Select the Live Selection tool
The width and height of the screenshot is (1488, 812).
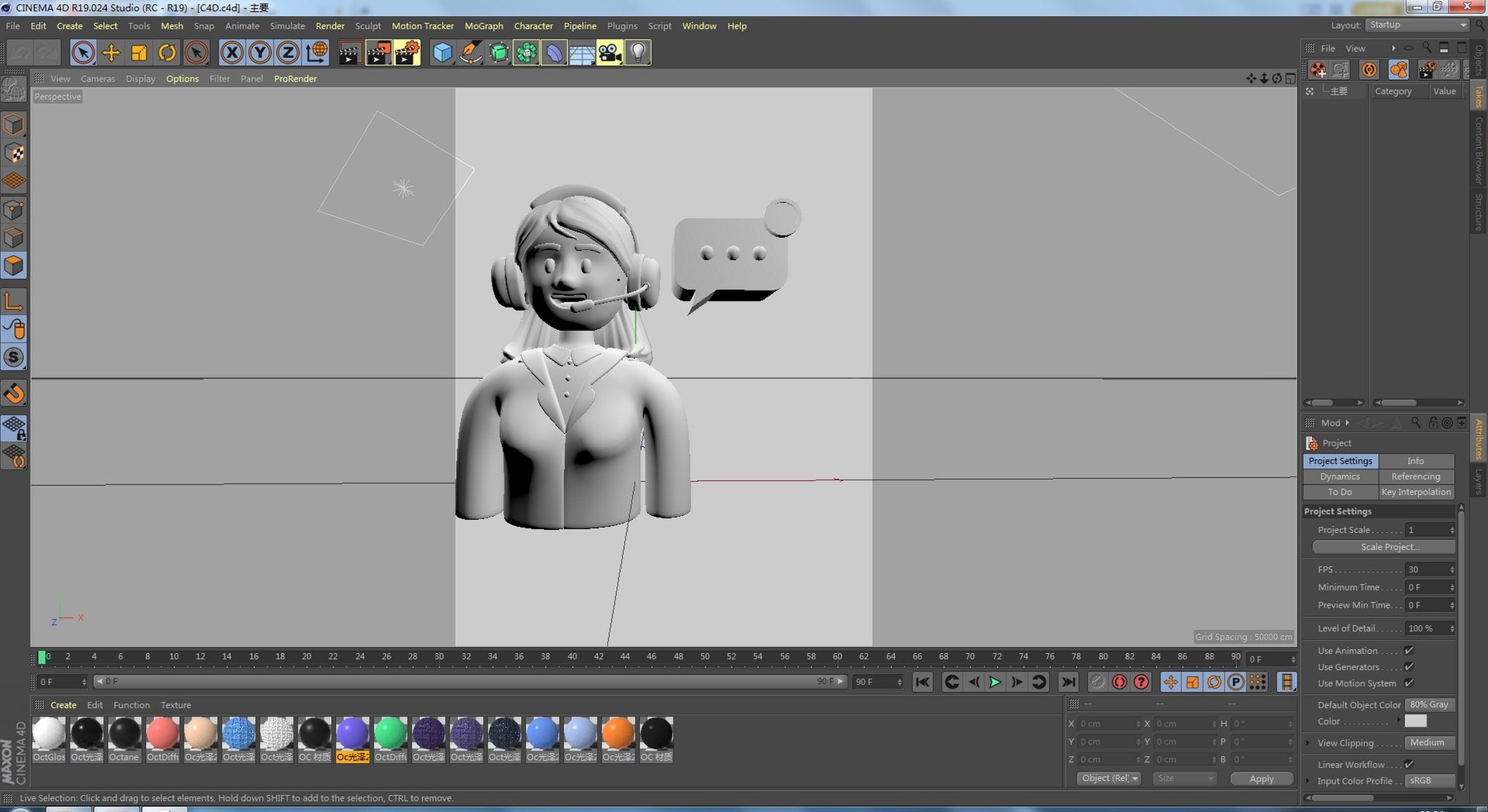(83, 53)
